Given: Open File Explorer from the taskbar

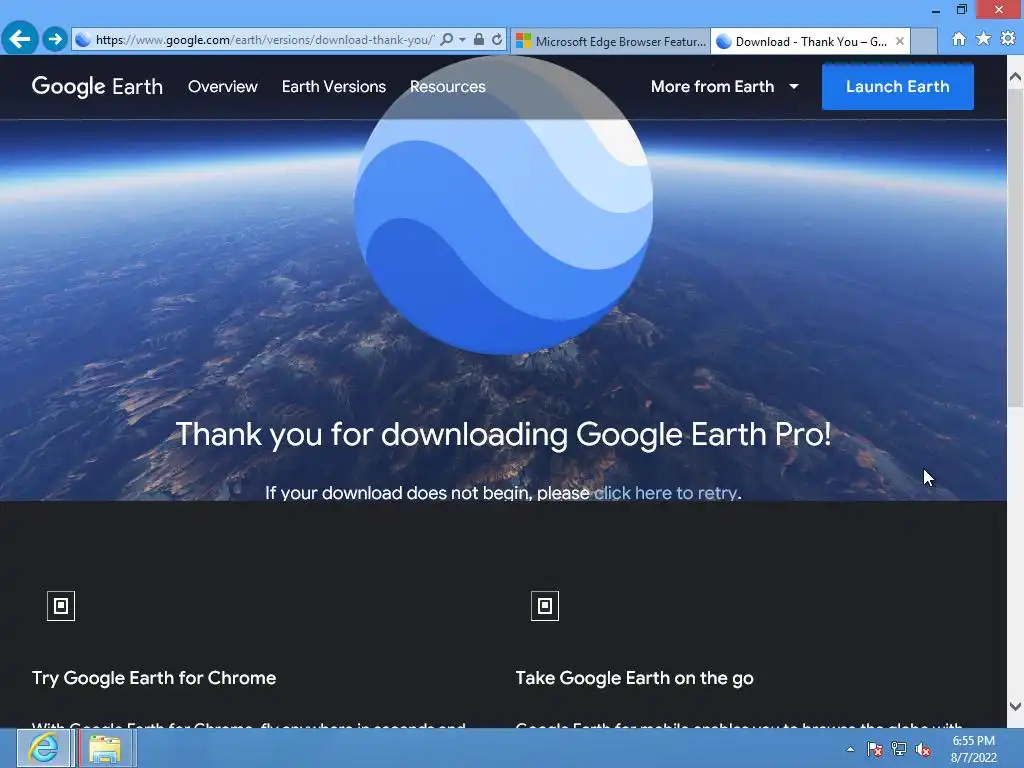Looking at the screenshot, I should (x=104, y=748).
